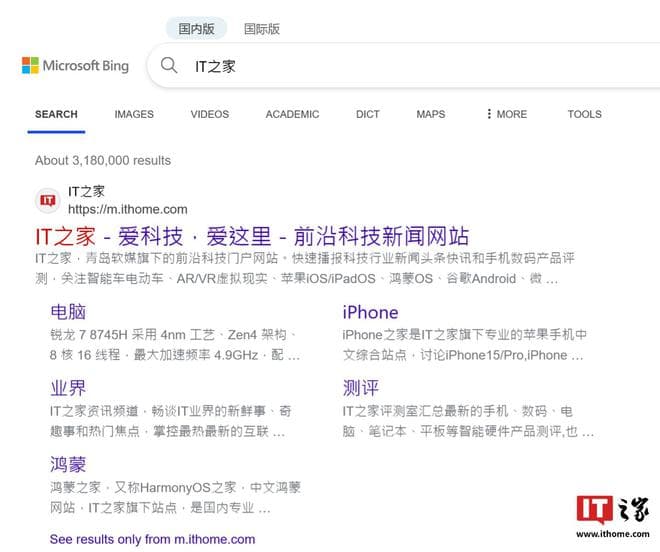The height and width of the screenshot is (552, 660).
Task: Click the IT之家 site favicon
Action: [x=47, y=200]
